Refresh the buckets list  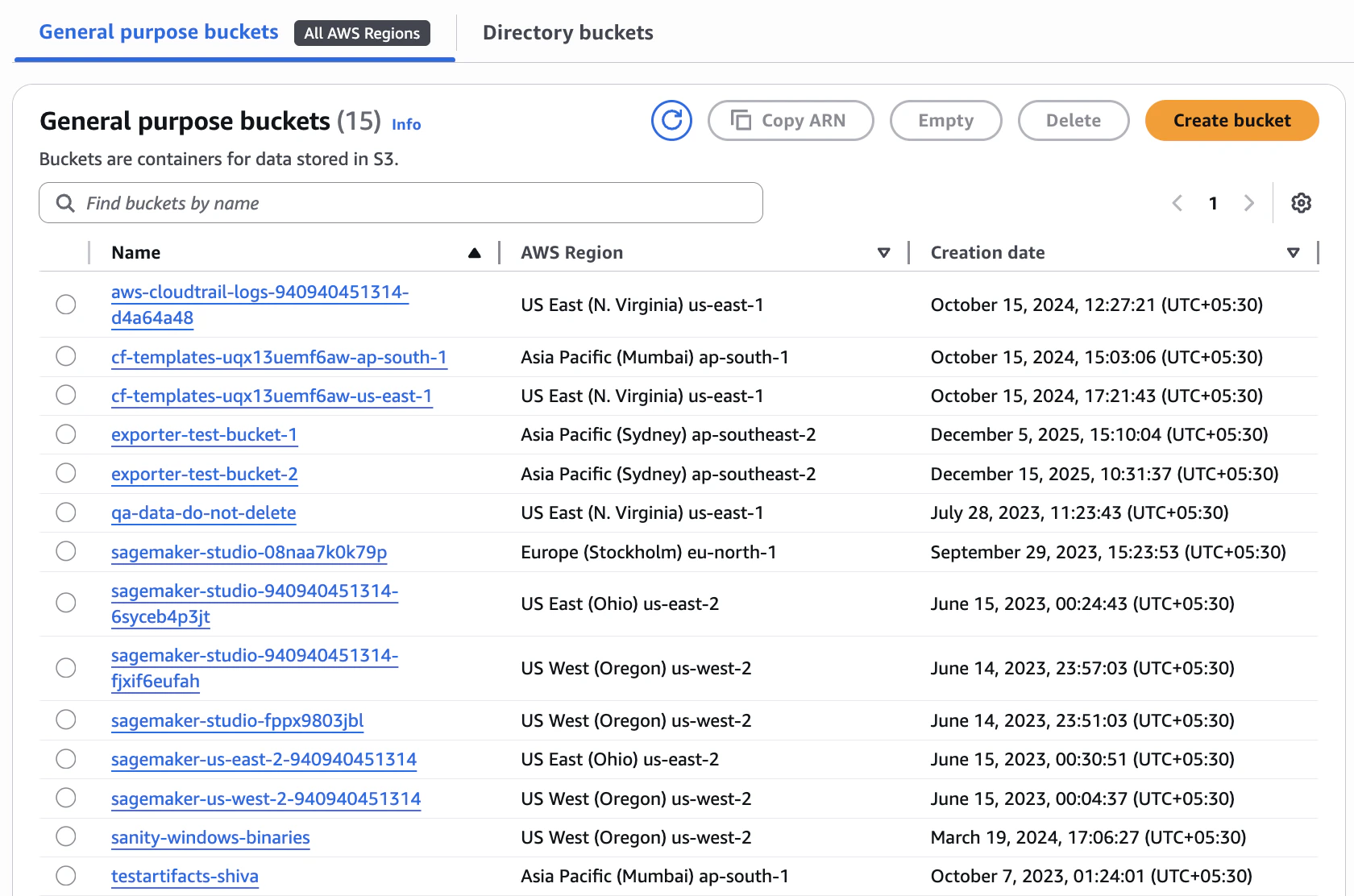click(x=671, y=121)
